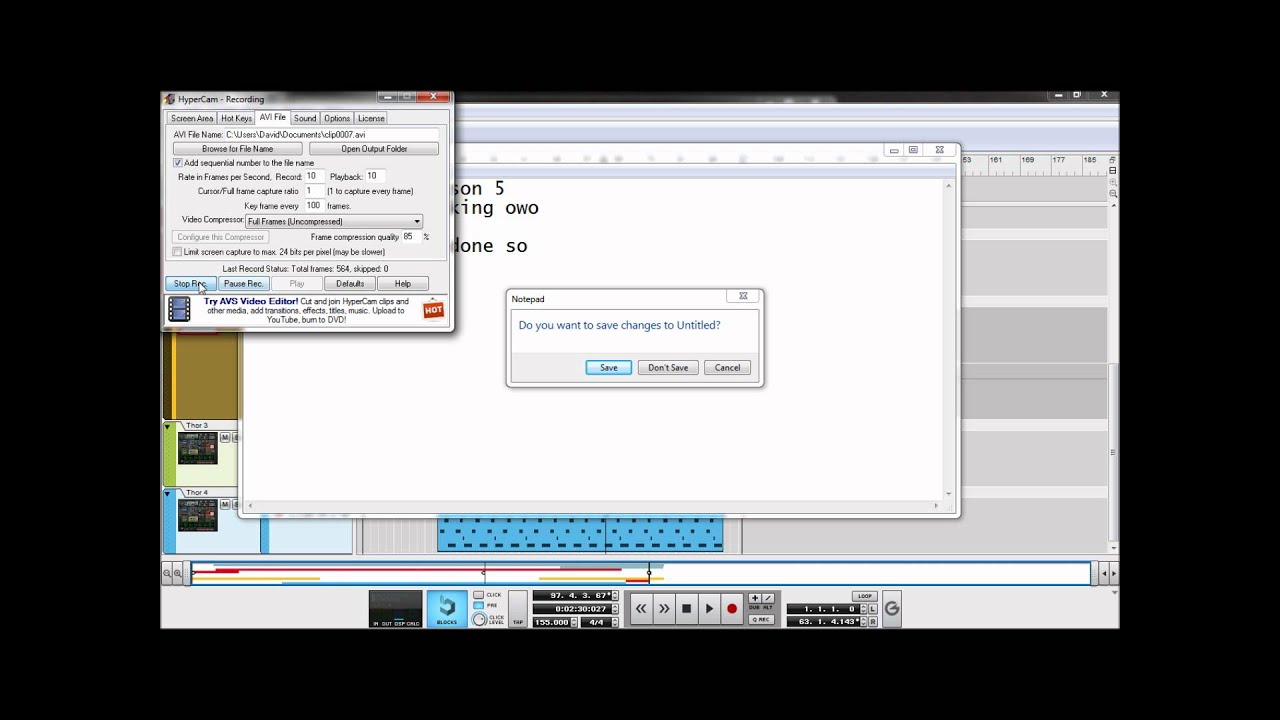Viewport: 1280px width, 720px height.
Task: Click the time display 0:02:30:027
Action: pos(571,608)
